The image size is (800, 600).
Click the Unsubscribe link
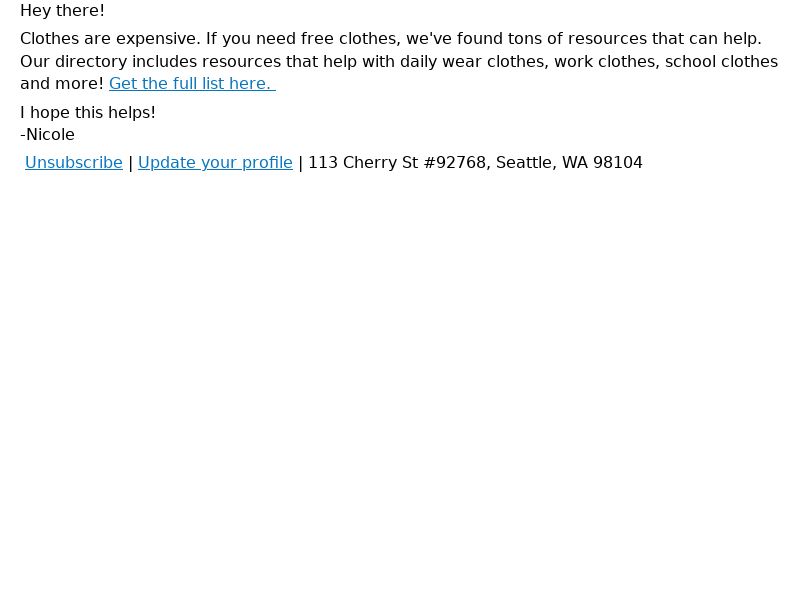coord(74,163)
